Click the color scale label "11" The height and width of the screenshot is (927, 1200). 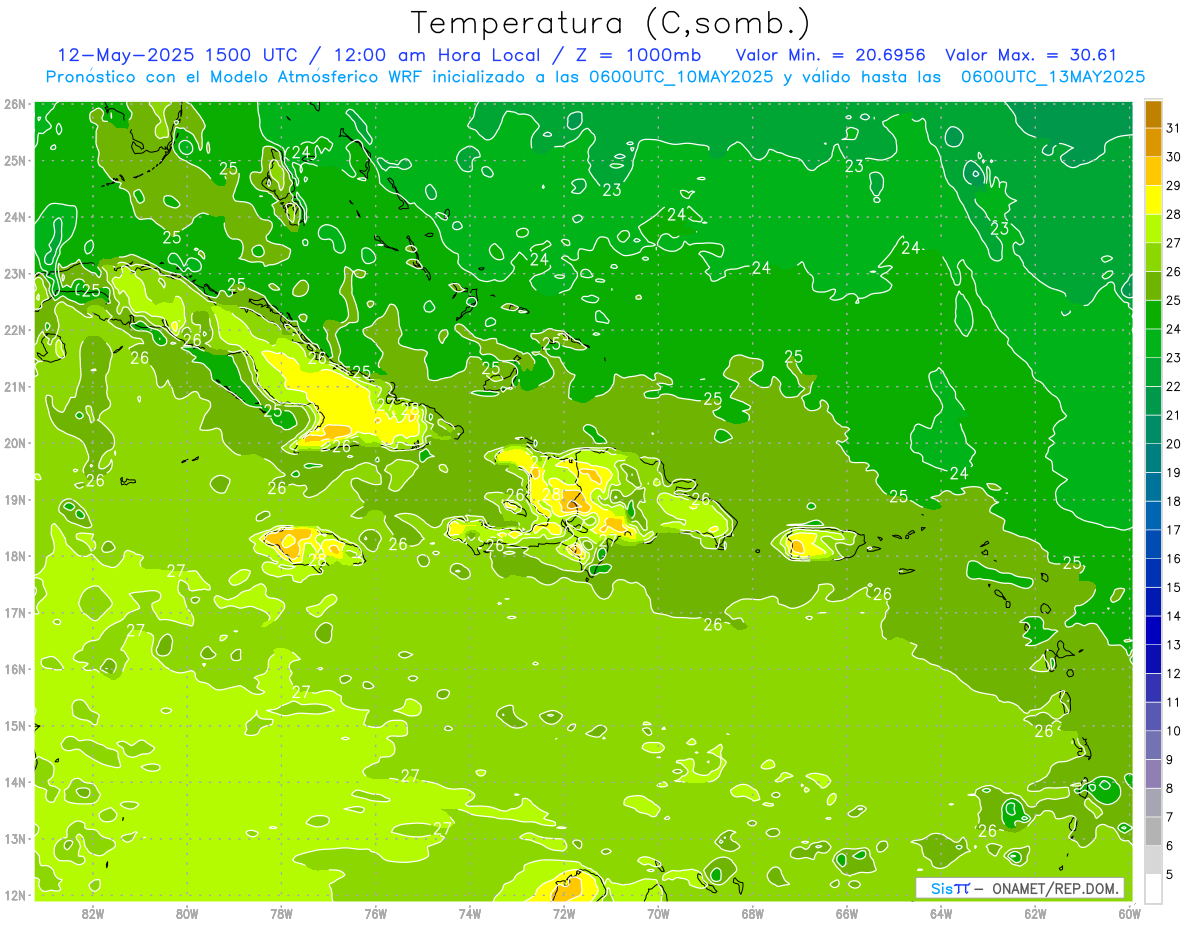(1173, 702)
